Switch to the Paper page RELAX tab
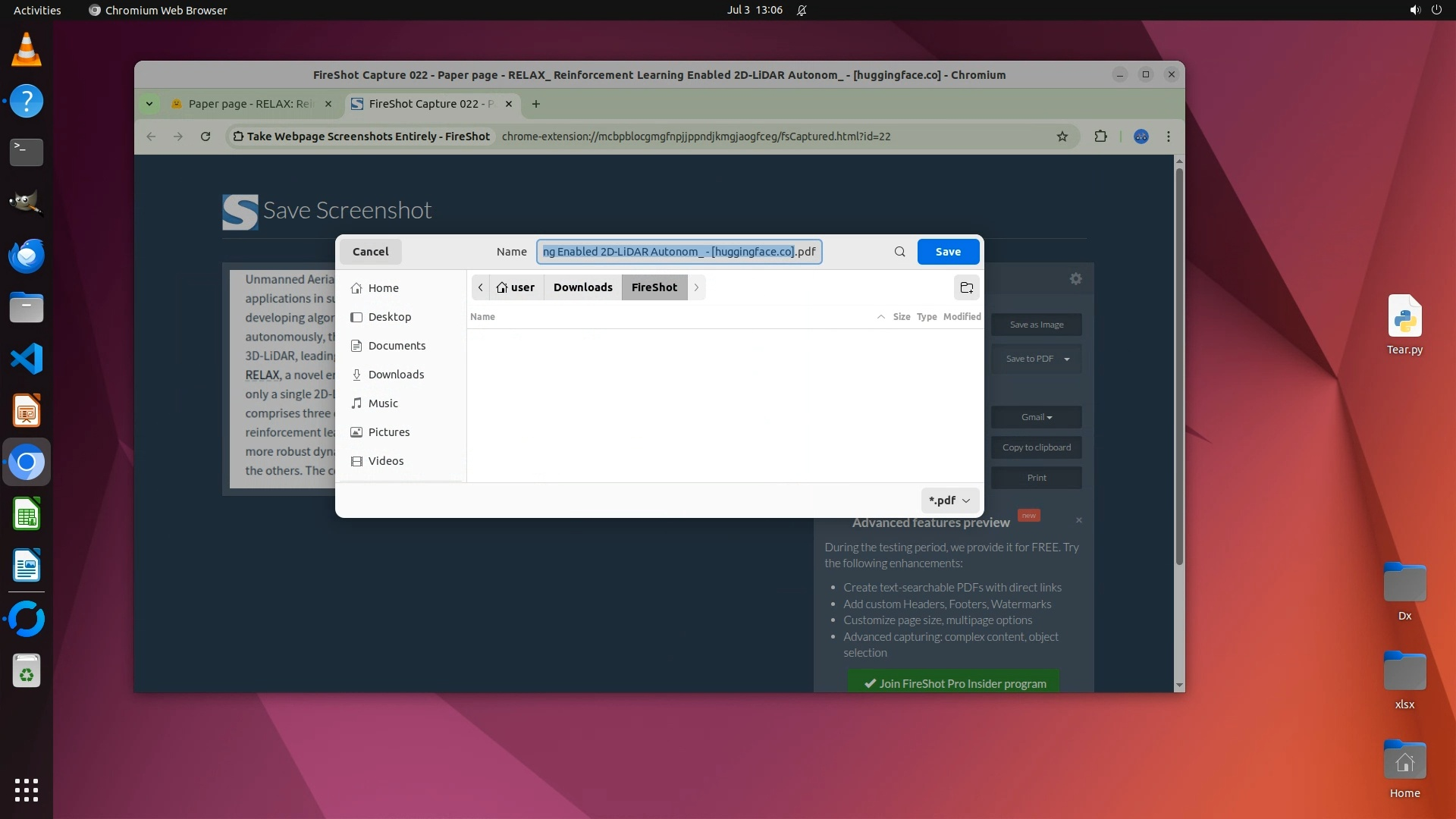The width and height of the screenshot is (1456, 819). pyautogui.click(x=250, y=104)
